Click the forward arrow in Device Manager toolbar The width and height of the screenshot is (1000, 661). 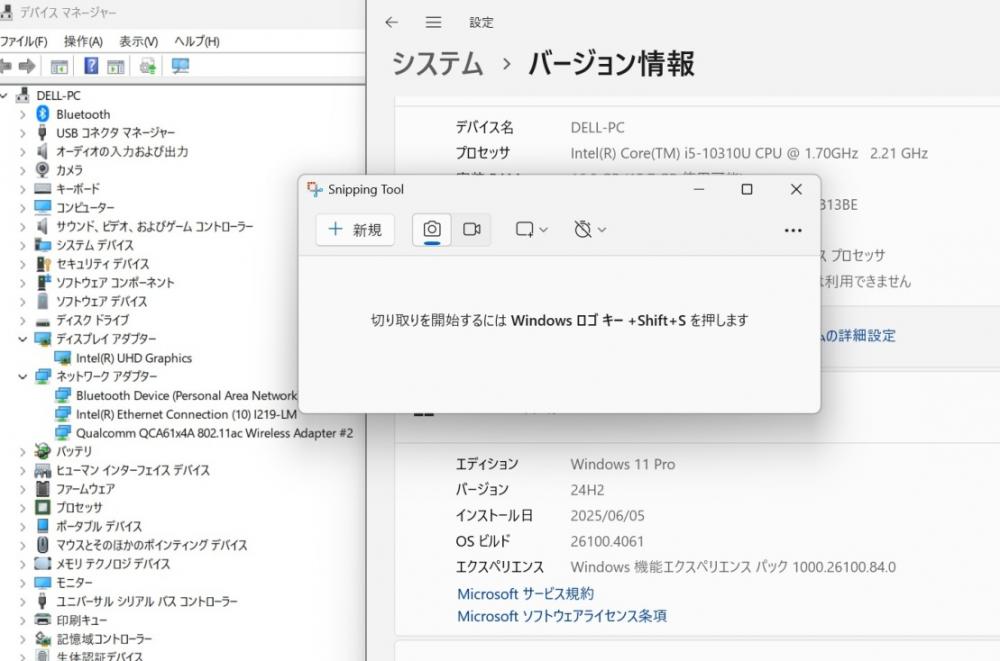coord(27,66)
